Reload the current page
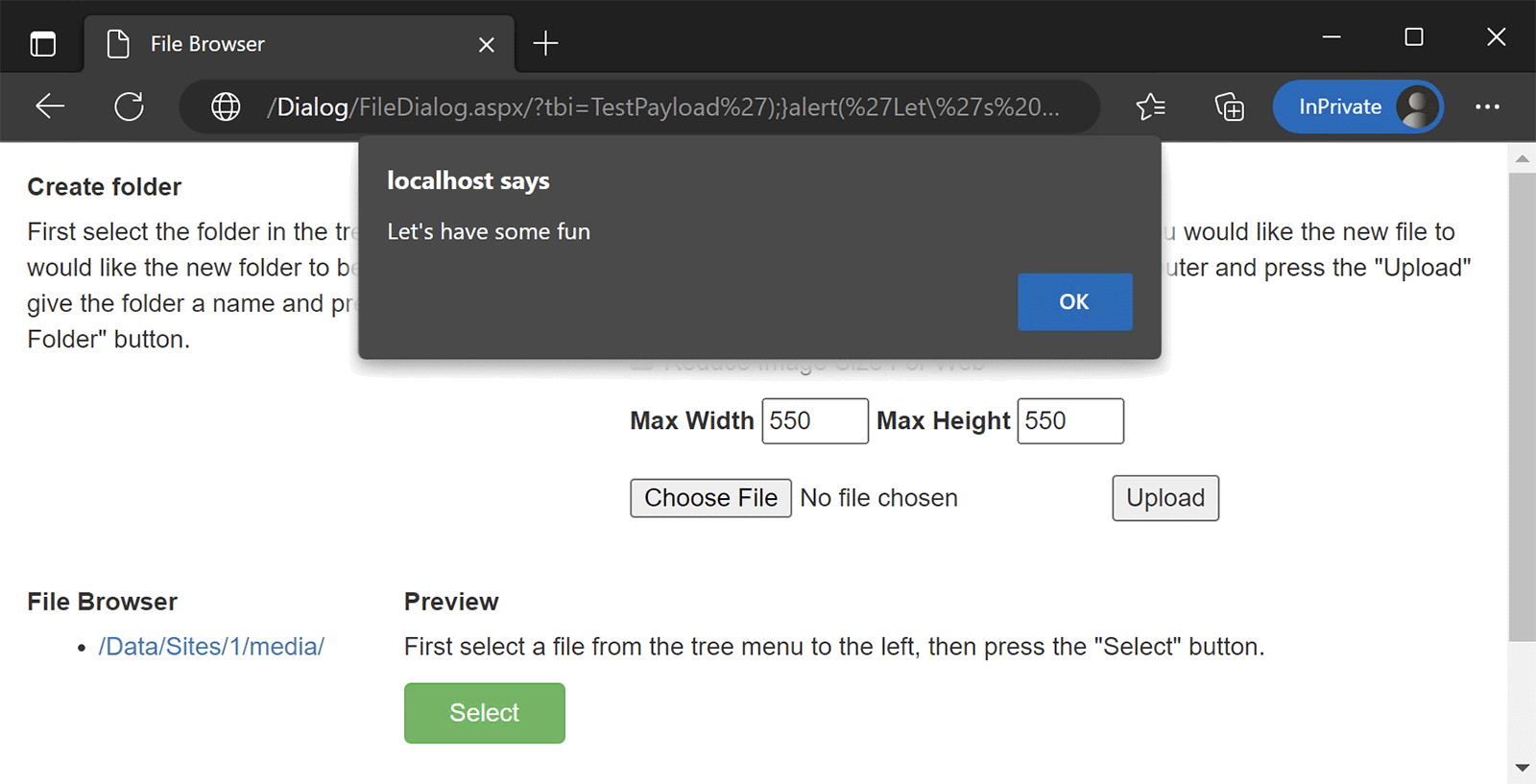Image resolution: width=1536 pixels, height=784 pixels. [129, 107]
